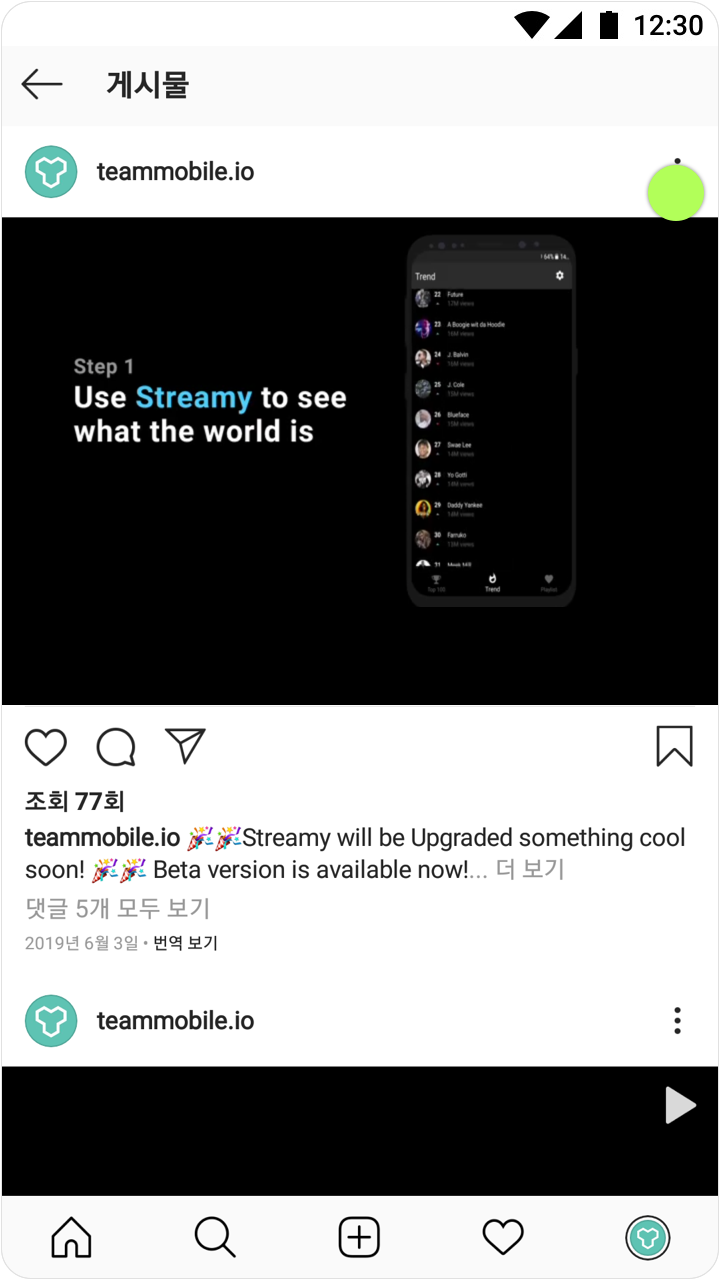
Task: Tap teammobile.io avatar on second post
Action: (51, 1021)
